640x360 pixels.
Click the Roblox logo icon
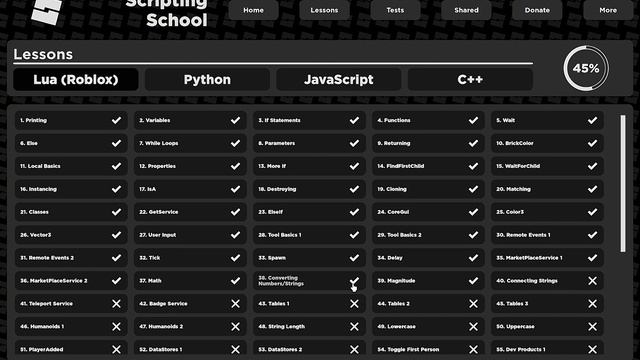tap(47, 11)
